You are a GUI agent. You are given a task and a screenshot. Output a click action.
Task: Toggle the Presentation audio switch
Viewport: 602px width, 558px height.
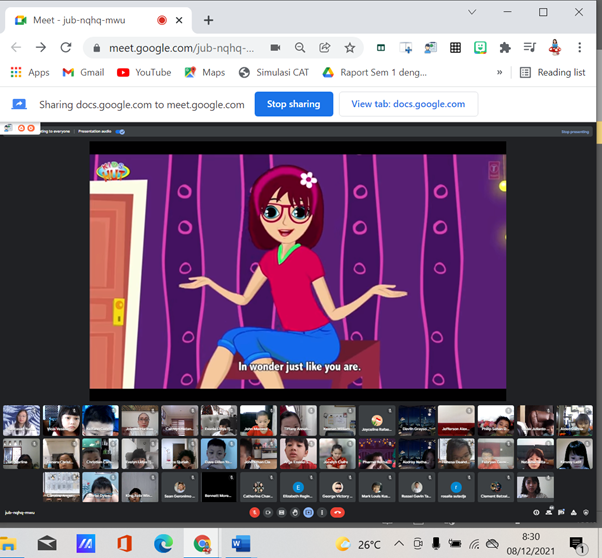[120, 131]
